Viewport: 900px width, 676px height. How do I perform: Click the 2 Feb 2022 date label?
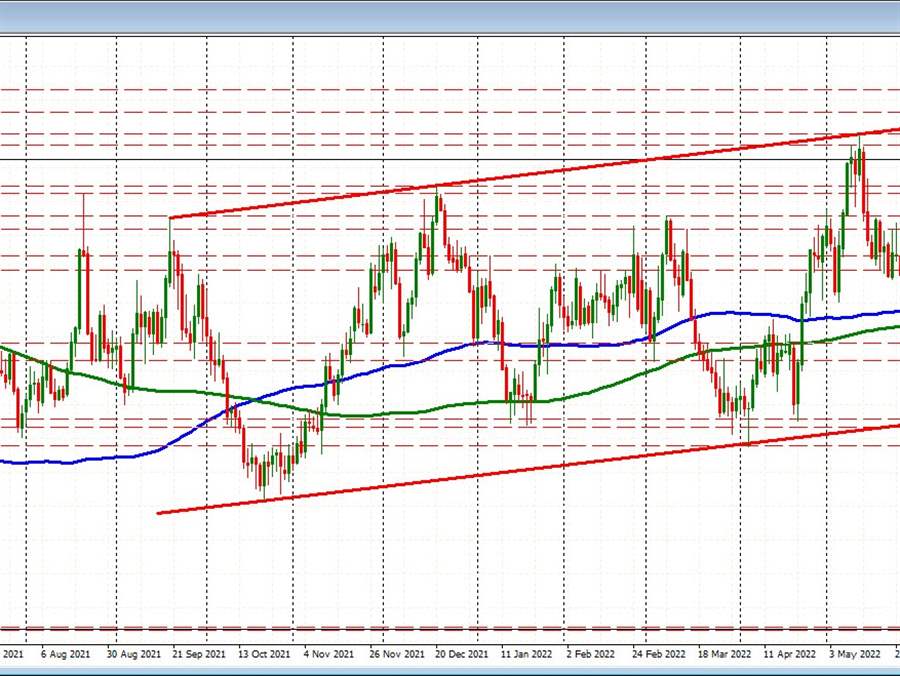click(x=590, y=653)
